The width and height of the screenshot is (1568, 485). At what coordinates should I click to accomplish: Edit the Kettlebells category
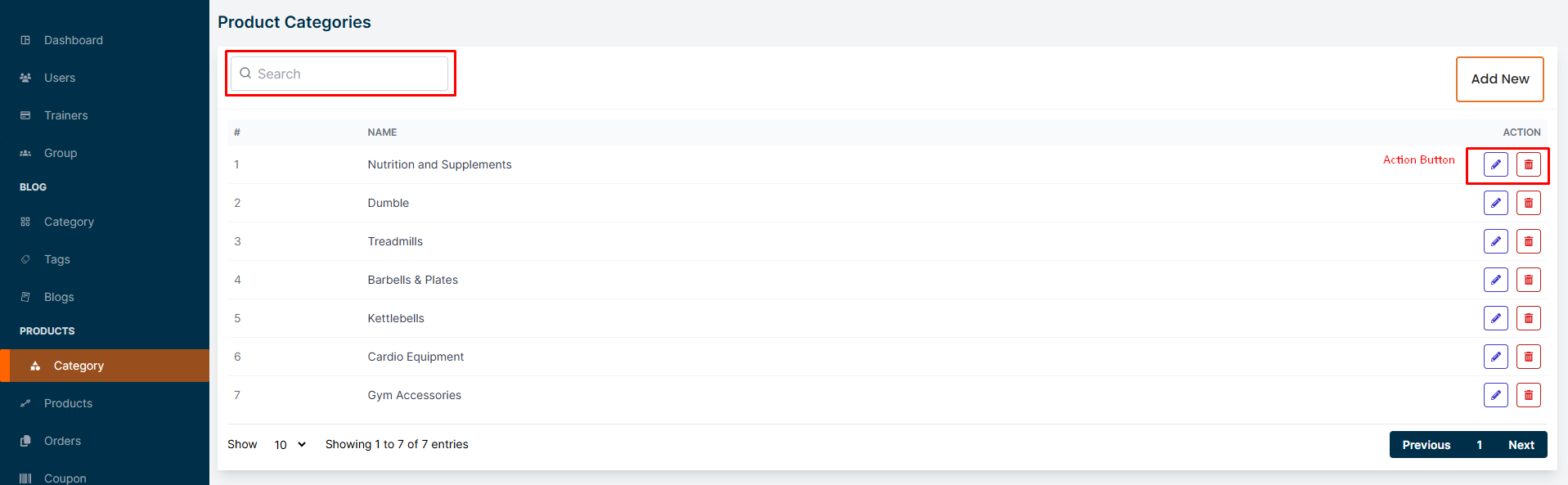coord(1495,318)
